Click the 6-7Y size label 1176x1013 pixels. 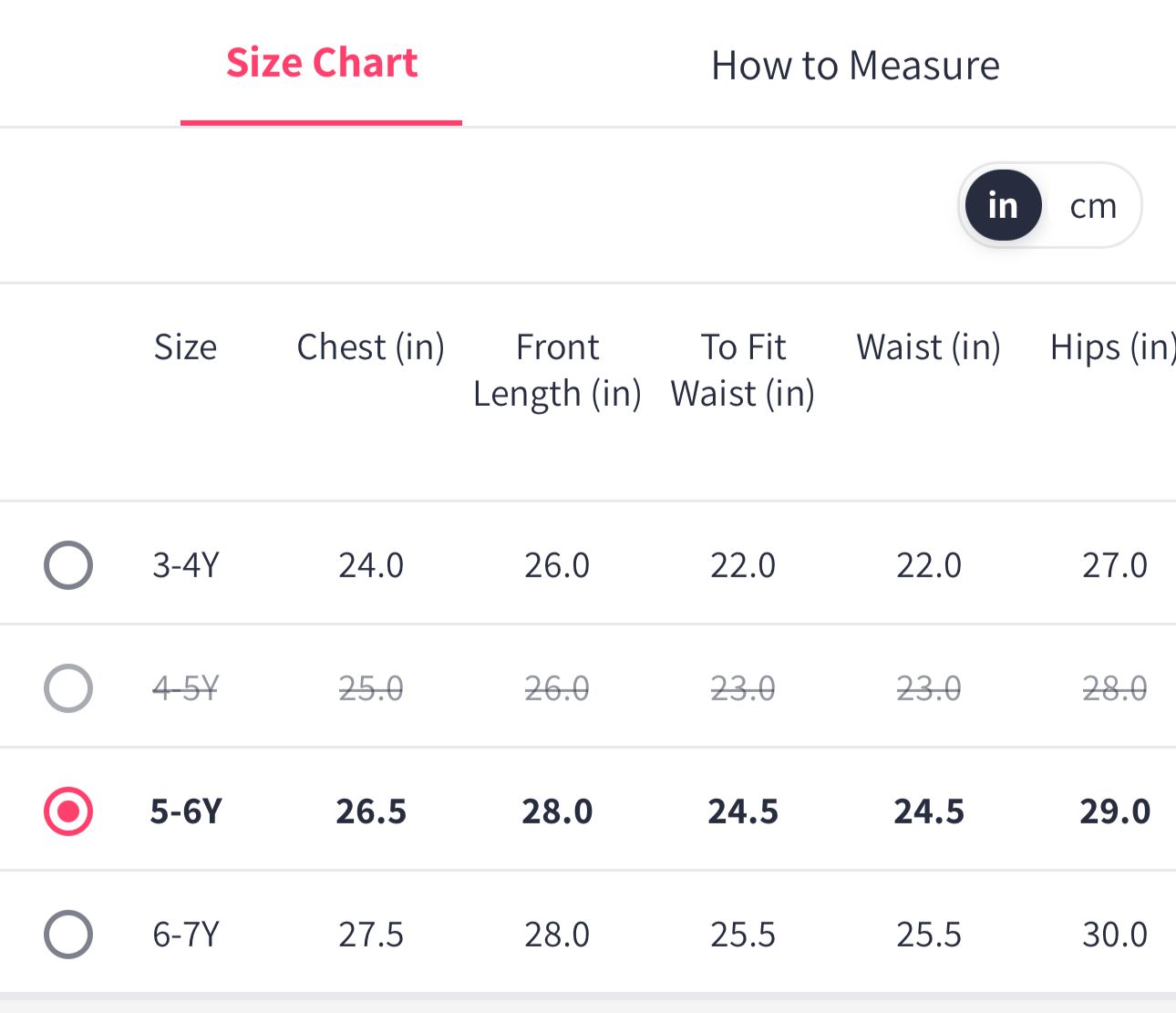[x=186, y=935]
